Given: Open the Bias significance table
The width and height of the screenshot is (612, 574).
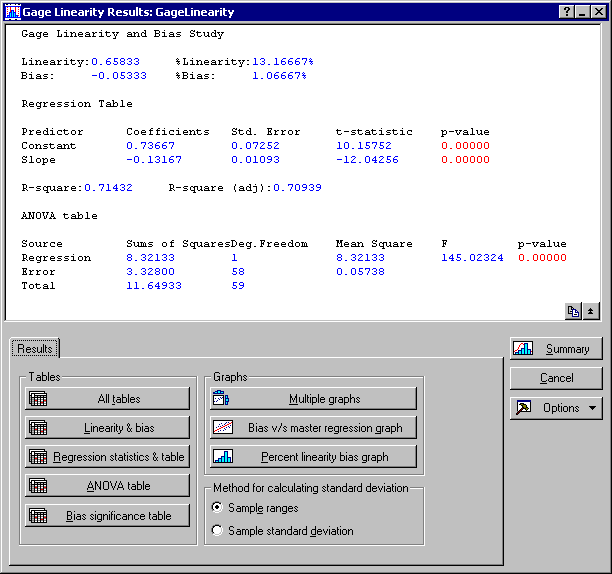Looking at the screenshot, I should [x=108, y=516].
